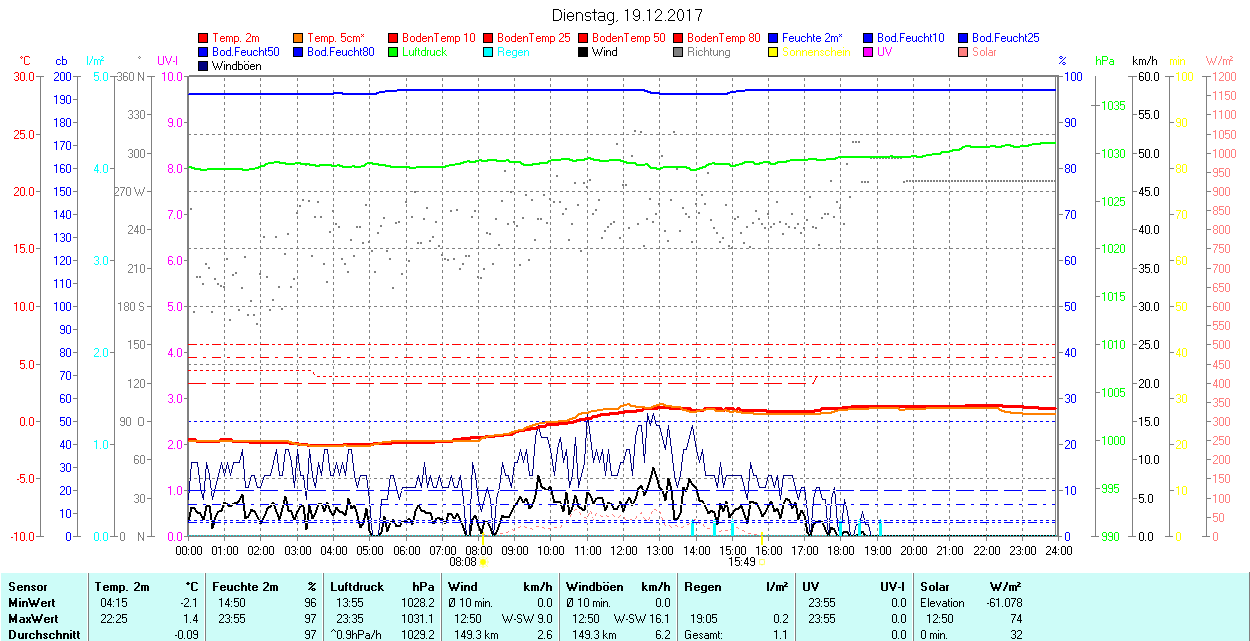Click the orange Temp. 5cm* legend swatch
Viewport: 1250px width, 641px height.
[x=298, y=38]
